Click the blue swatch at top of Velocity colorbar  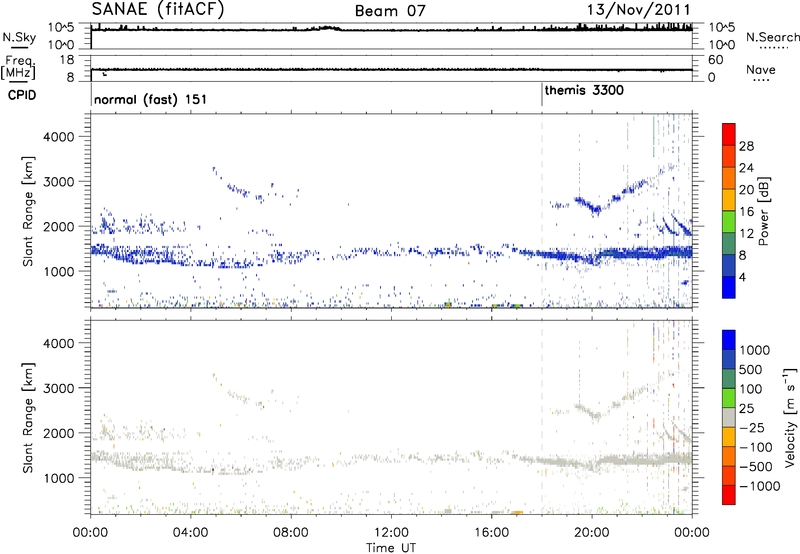(x=729, y=339)
